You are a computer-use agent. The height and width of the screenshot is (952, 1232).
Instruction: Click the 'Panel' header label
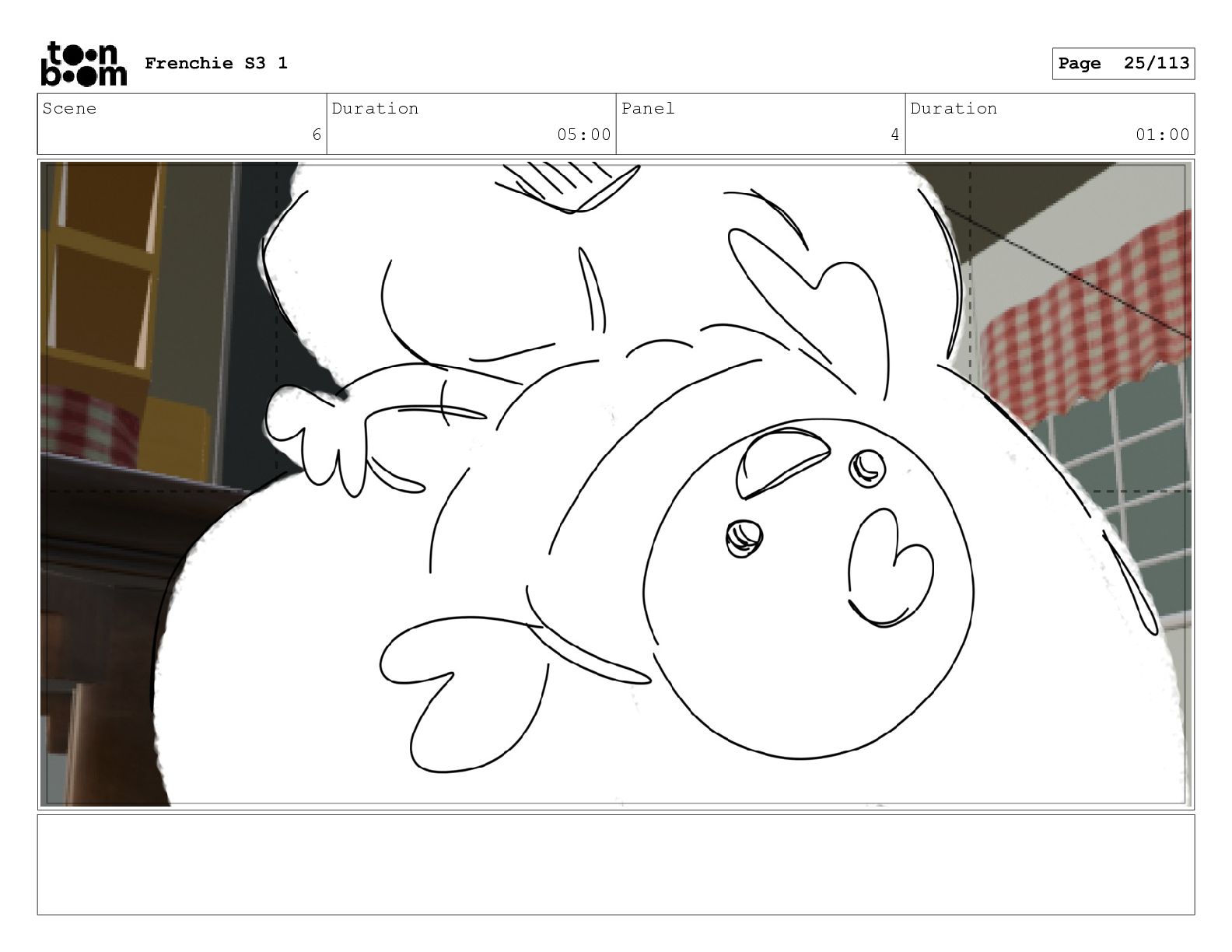click(648, 109)
